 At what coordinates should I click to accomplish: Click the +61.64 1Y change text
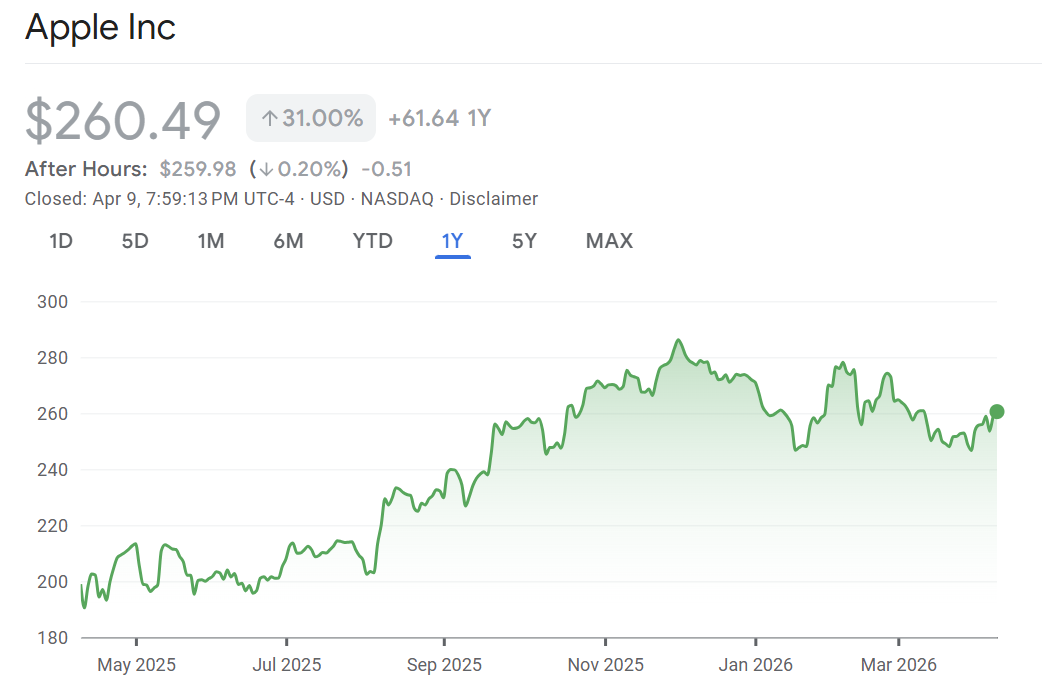tap(439, 119)
